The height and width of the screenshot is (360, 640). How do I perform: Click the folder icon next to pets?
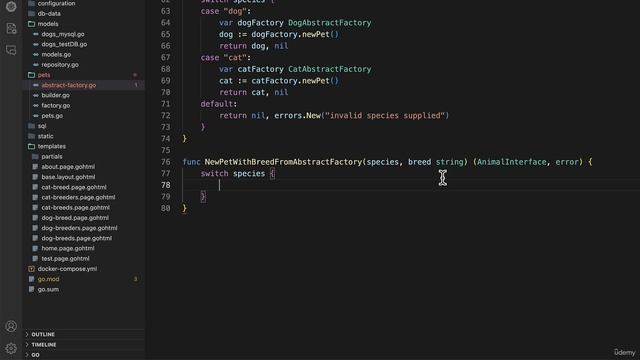(31, 75)
